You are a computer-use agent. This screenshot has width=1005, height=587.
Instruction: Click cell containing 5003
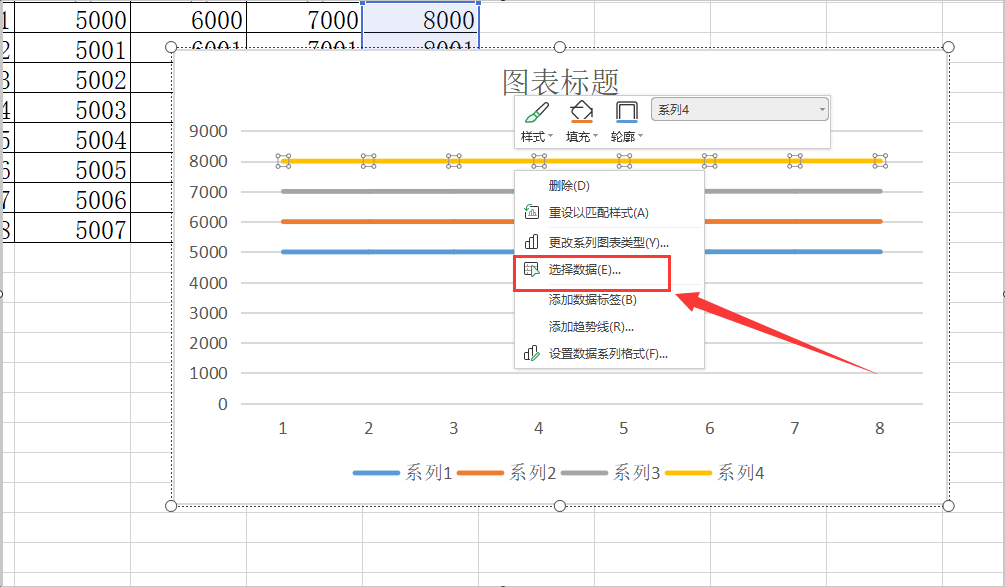[x=72, y=110]
